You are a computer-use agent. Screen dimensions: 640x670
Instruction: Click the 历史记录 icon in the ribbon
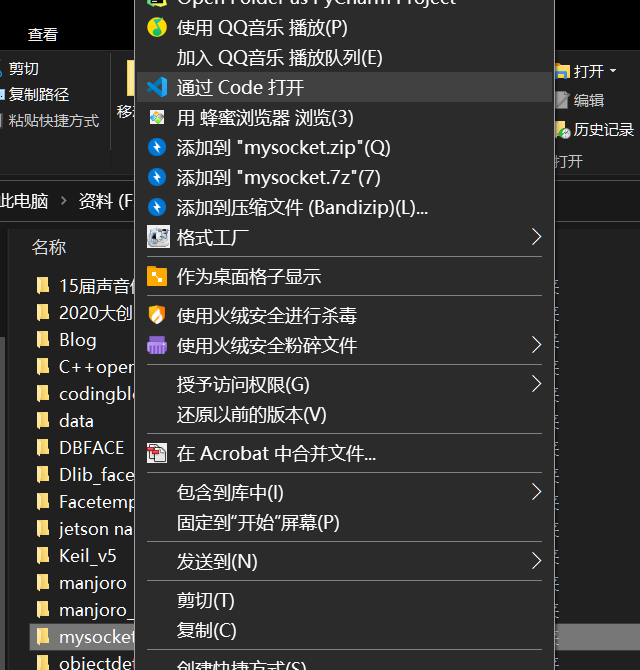pyautogui.click(x=563, y=130)
